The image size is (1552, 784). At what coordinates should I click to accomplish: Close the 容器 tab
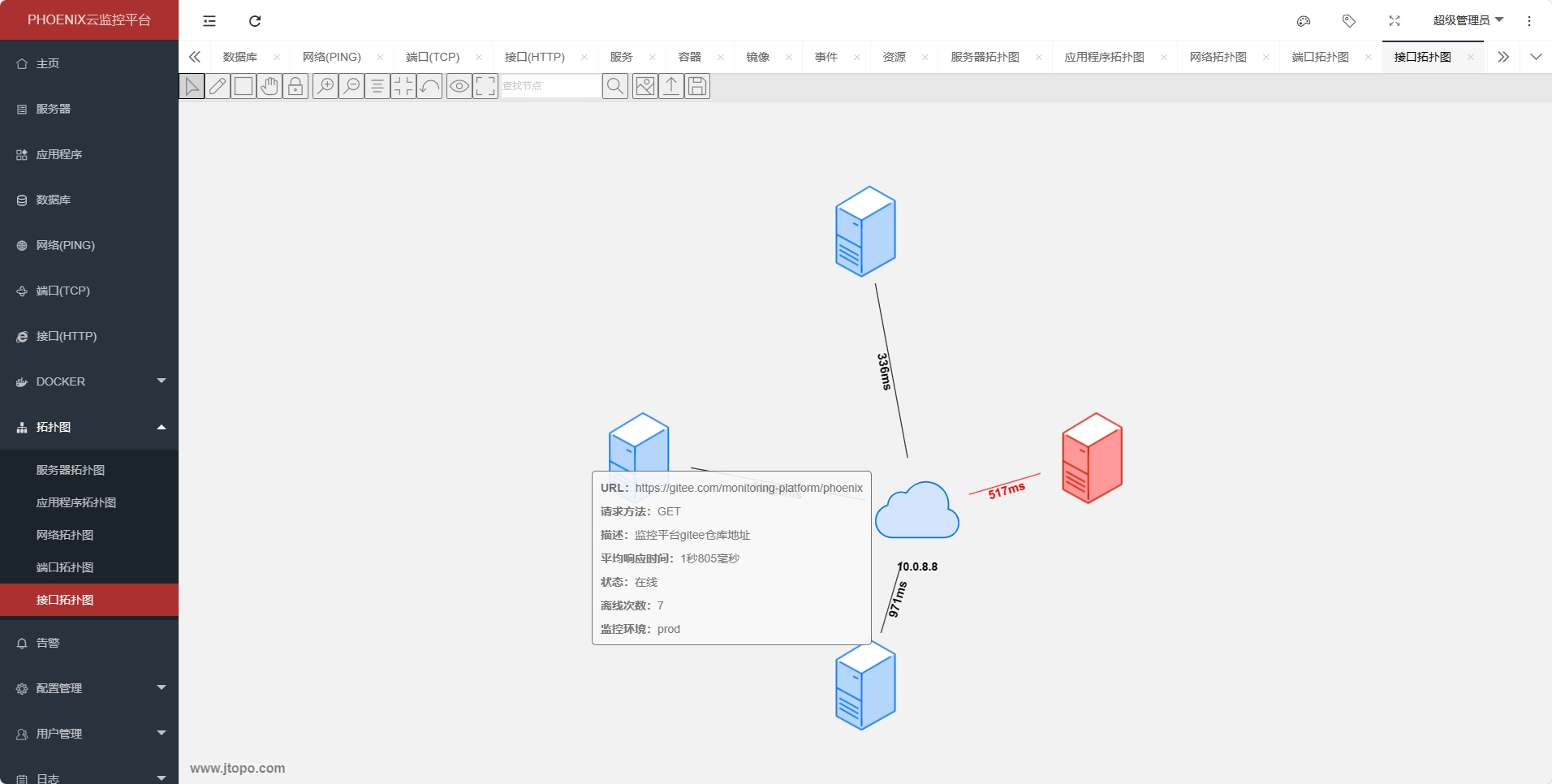(x=721, y=57)
